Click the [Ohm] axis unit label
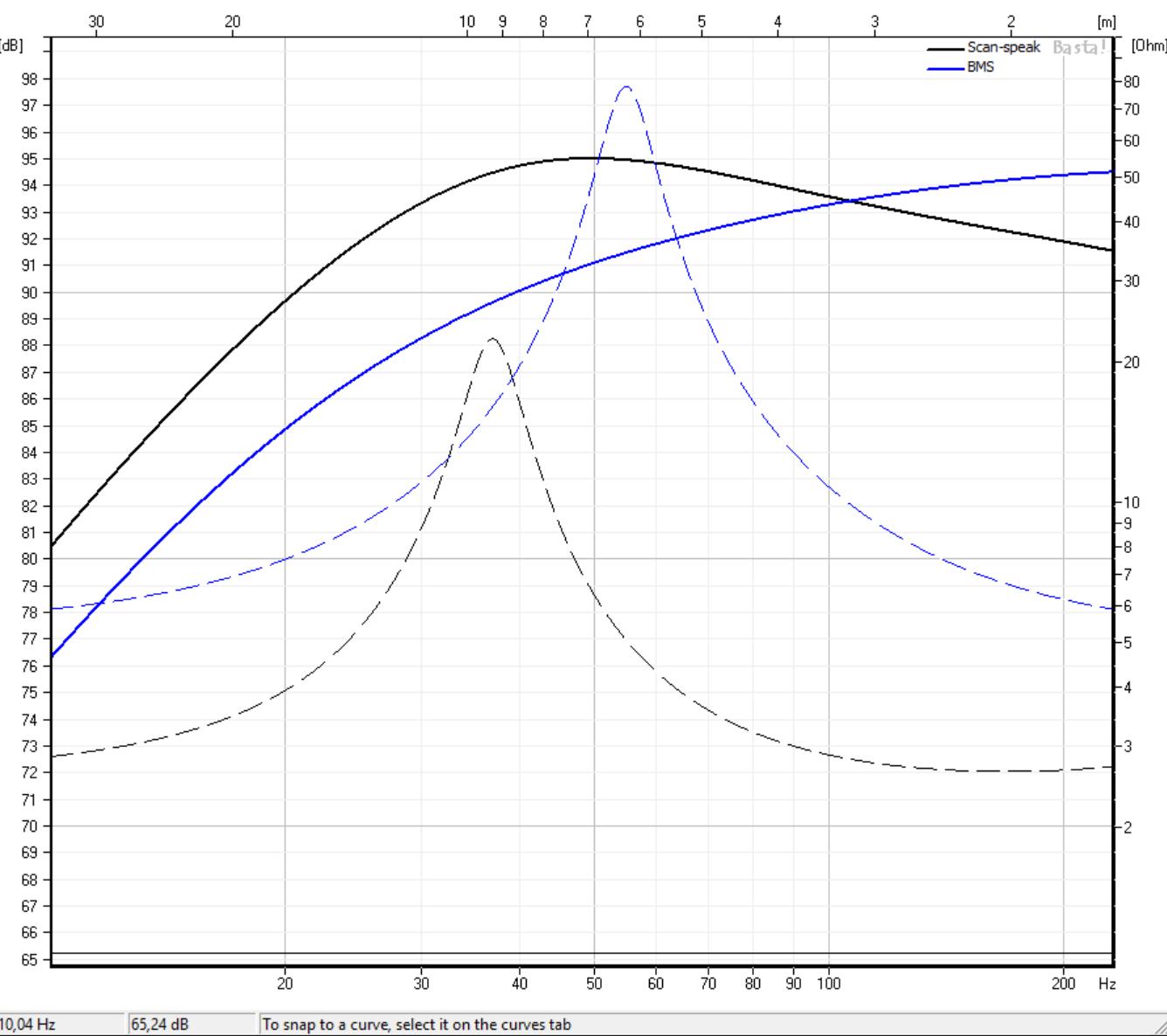 pos(1148,45)
